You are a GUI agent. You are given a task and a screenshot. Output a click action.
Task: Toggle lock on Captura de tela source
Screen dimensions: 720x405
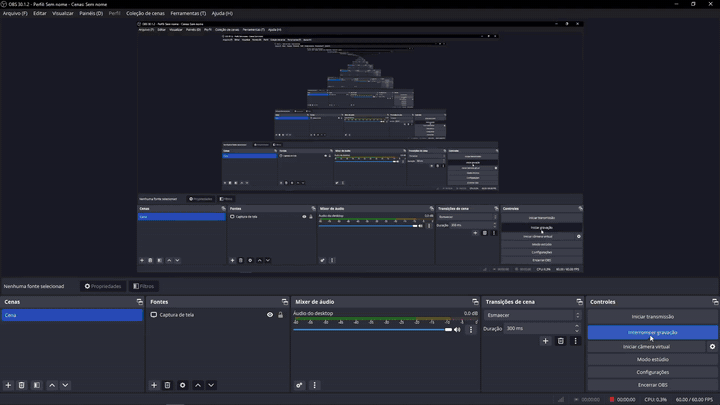[x=281, y=315]
